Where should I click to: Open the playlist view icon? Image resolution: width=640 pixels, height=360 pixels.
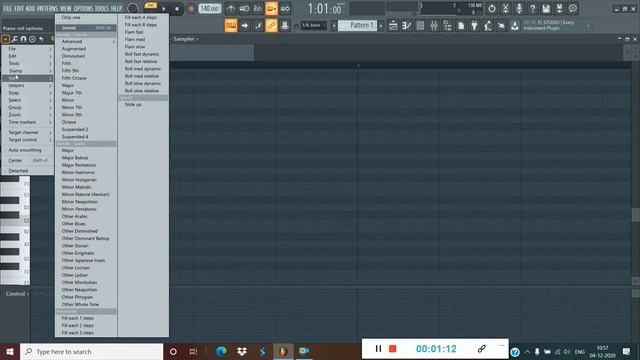pos(393,26)
